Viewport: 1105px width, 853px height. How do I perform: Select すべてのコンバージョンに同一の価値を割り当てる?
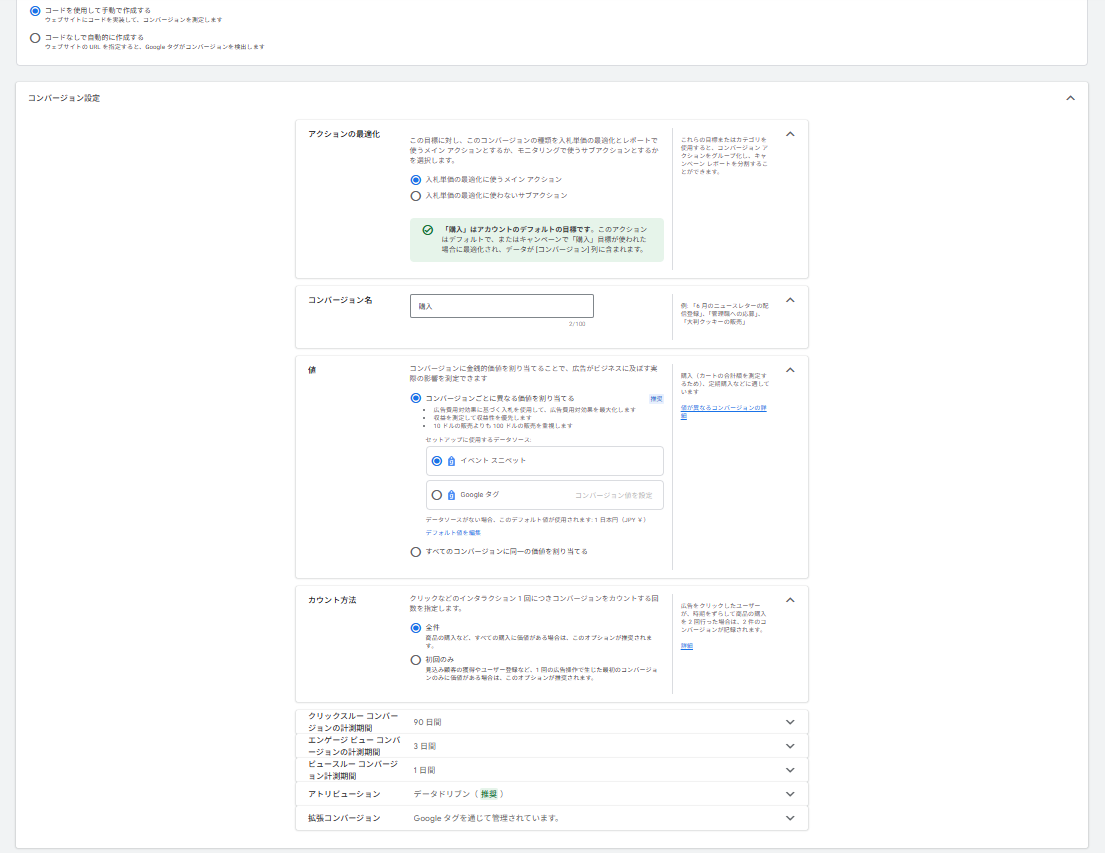pos(416,552)
